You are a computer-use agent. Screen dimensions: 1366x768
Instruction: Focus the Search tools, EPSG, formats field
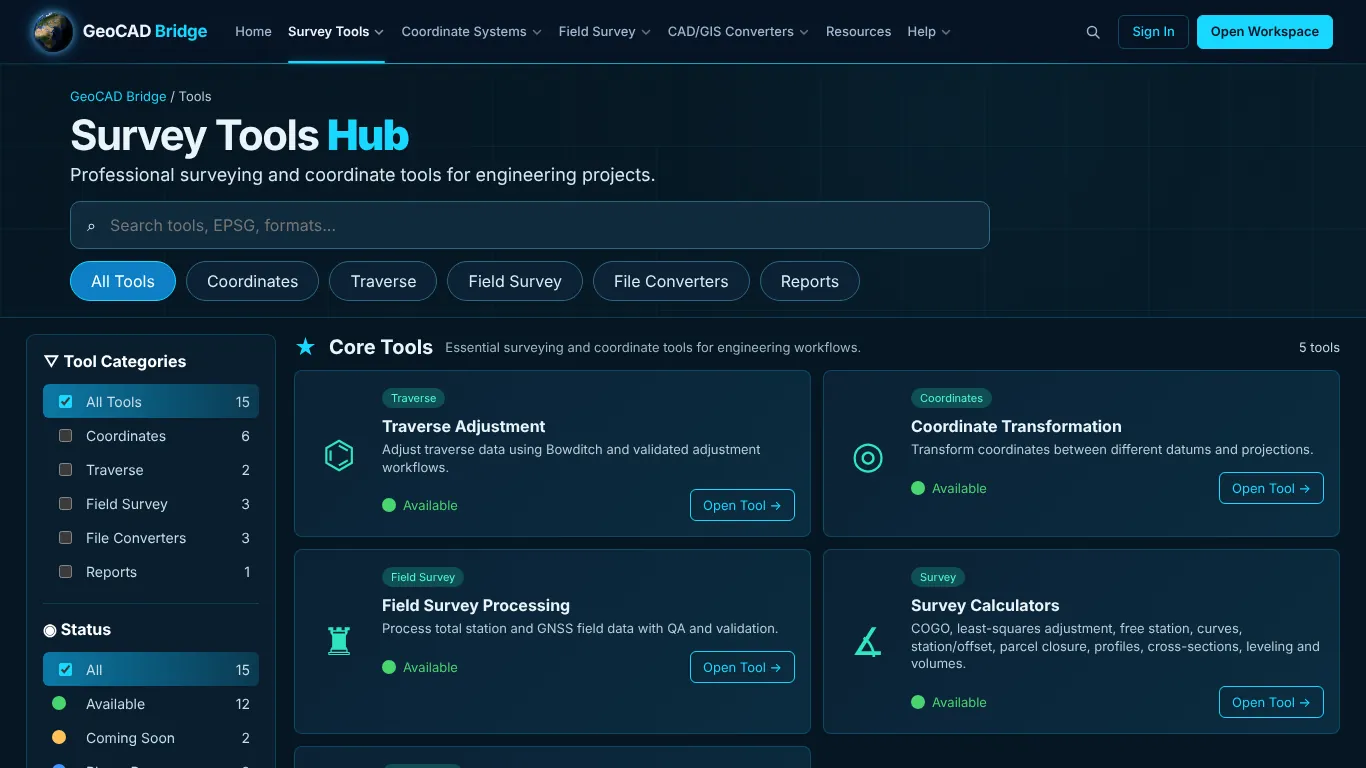530,225
